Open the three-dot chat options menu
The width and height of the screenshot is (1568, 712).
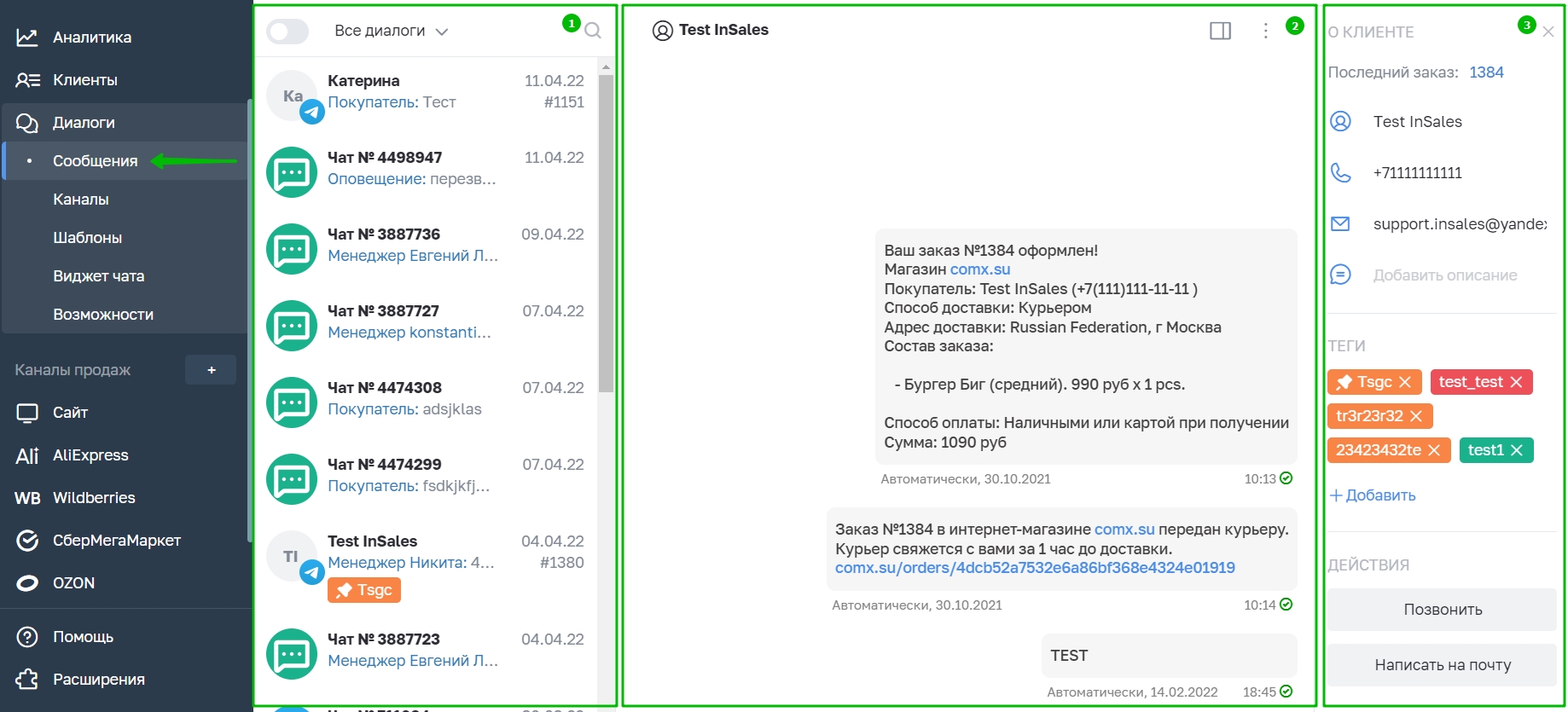pyautogui.click(x=1265, y=31)
